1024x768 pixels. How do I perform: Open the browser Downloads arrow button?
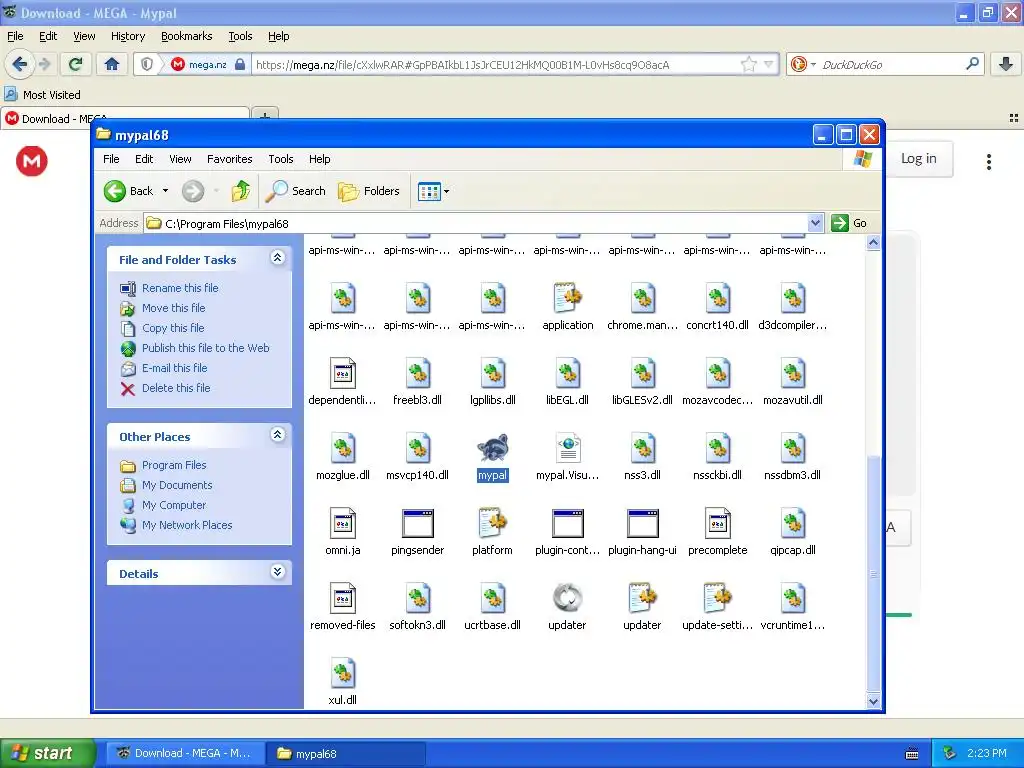[x=1006, y=64]
